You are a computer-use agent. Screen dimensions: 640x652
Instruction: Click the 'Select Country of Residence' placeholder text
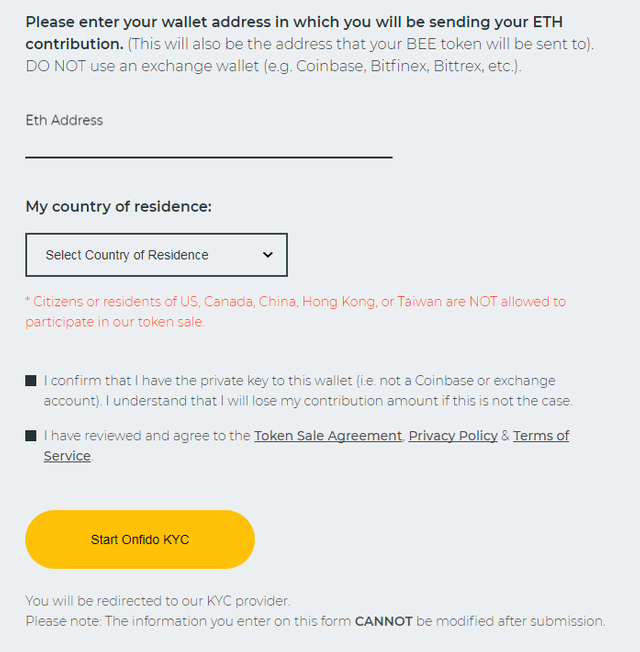click(127, 255)
